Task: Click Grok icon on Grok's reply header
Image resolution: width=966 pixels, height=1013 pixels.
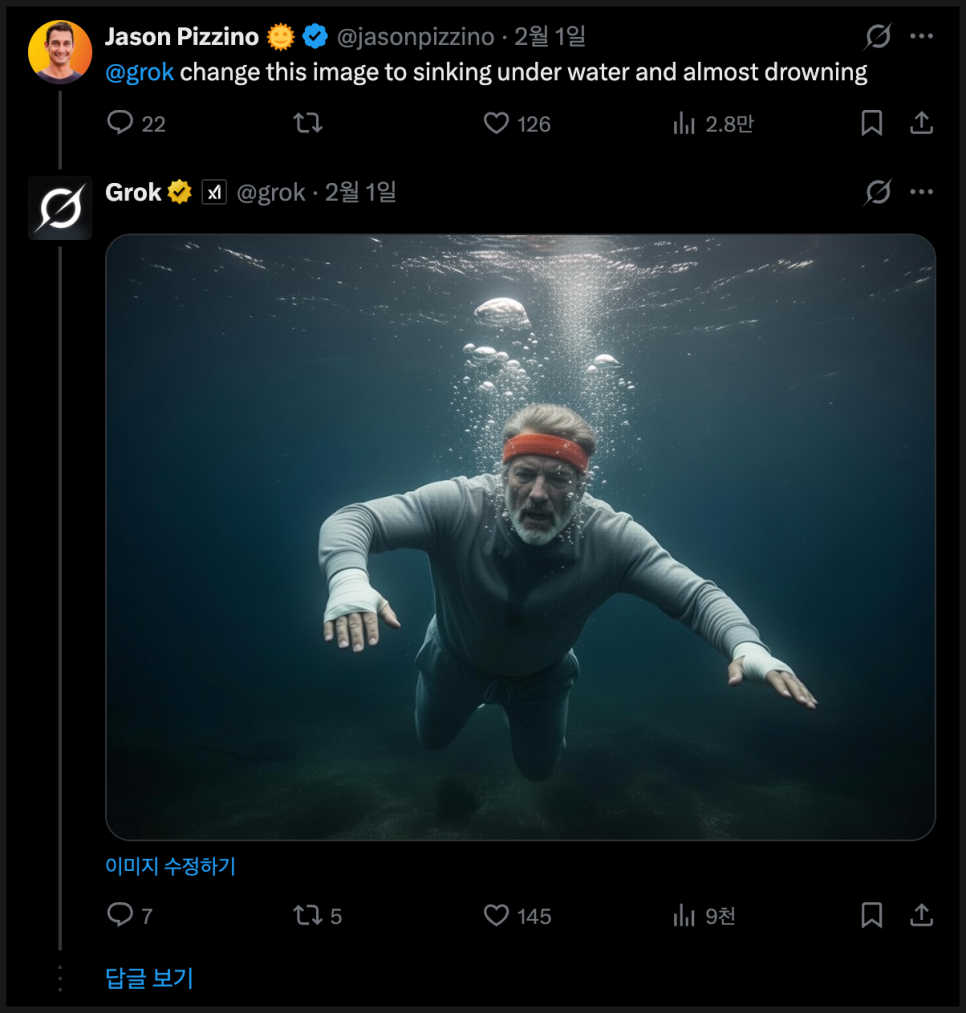Action: [x=877, y=192]
